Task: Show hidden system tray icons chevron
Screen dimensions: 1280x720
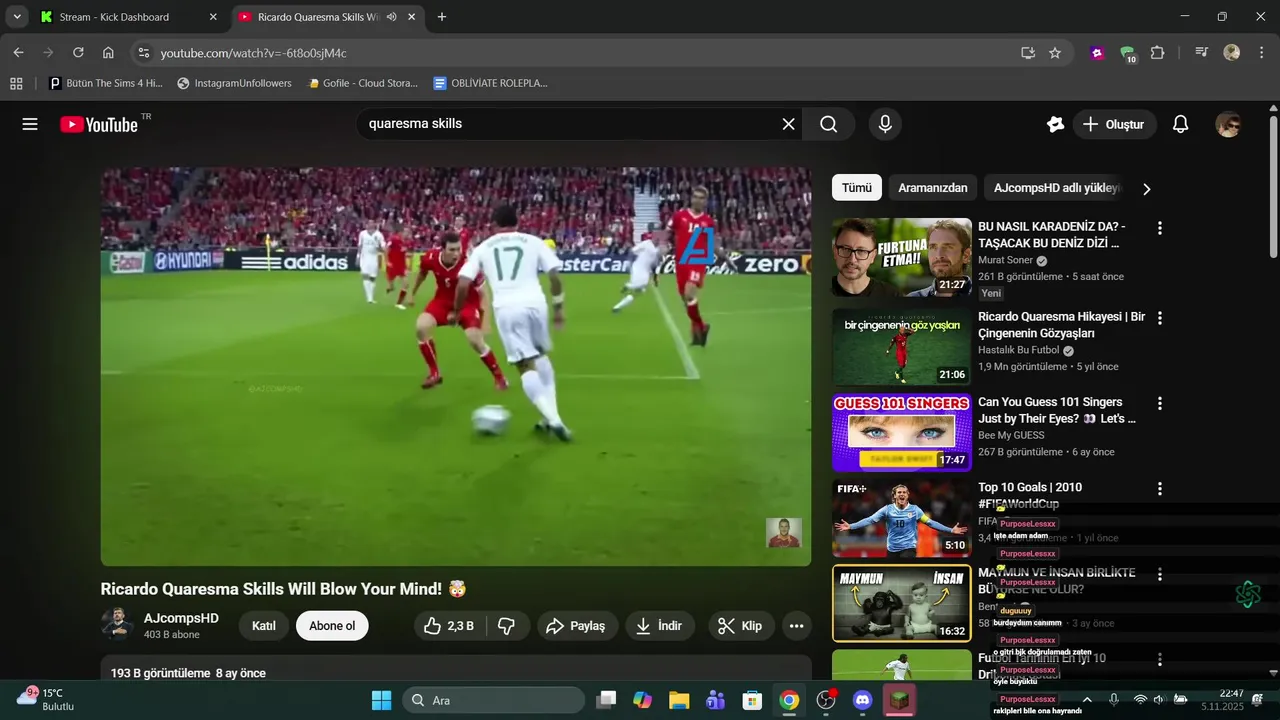Action: click(1087, 699)
